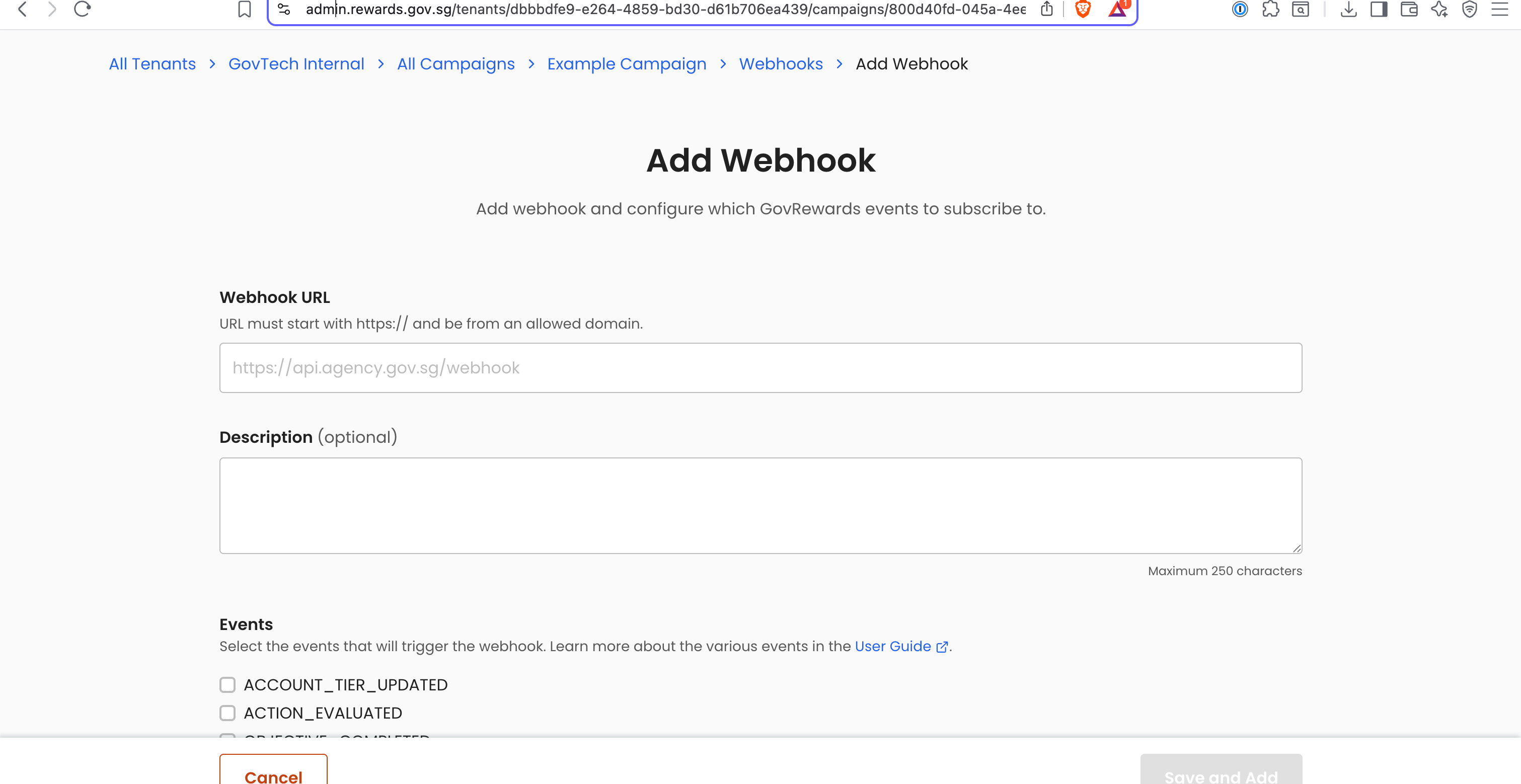
Task: Open the Brave Wallet
Action: pos(1409,9)
